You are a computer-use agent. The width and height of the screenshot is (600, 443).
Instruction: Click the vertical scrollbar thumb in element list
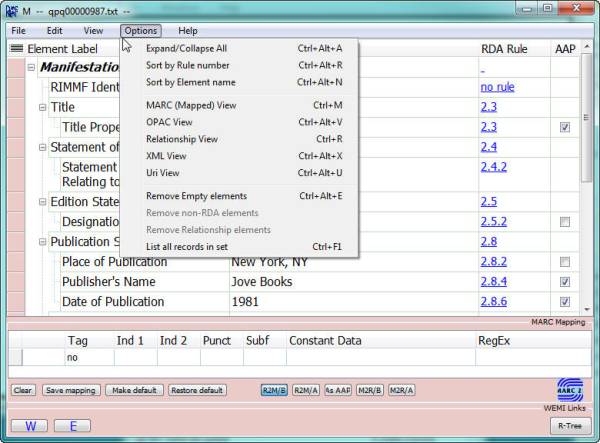point(586,118)
